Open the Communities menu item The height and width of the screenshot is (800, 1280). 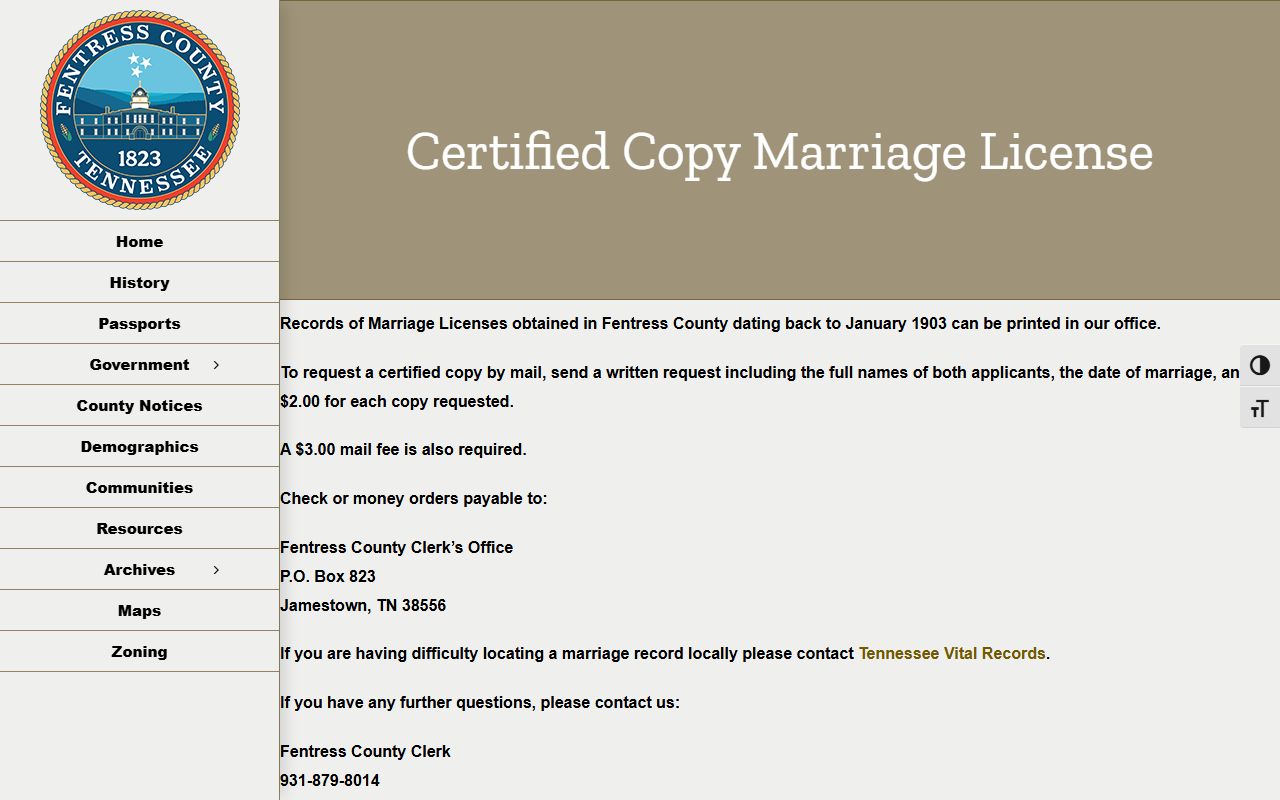coord(139,487)
